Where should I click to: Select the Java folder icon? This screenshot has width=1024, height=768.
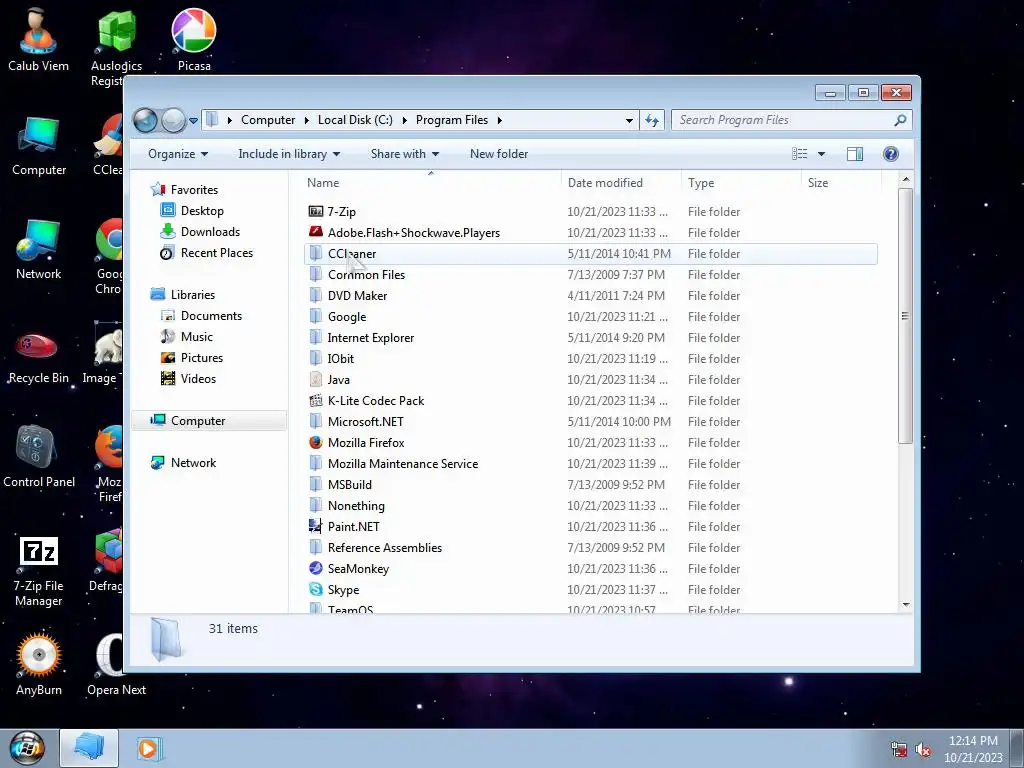tap(315, 379)
